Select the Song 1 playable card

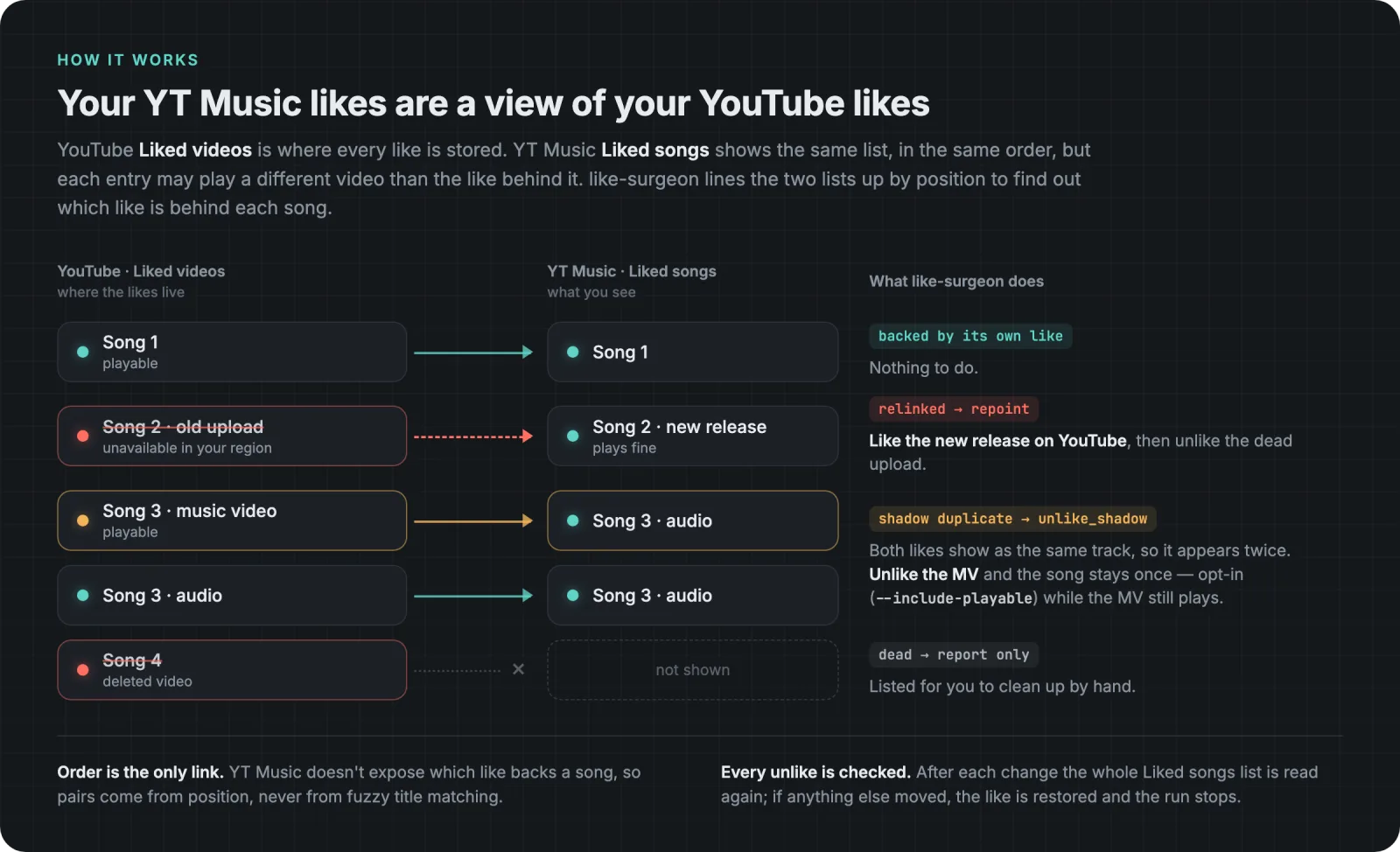pyautogui.click(x=232, y=352)
